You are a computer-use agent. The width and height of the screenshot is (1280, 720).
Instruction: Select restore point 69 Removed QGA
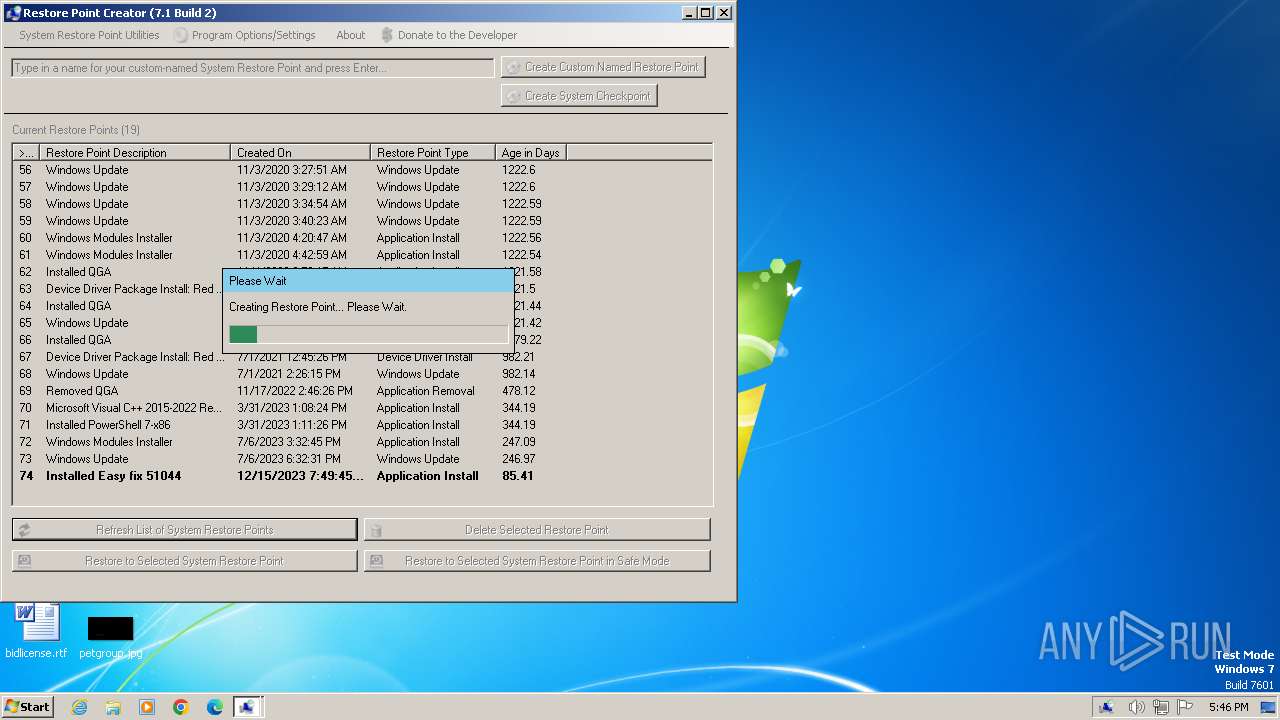(x=363, y=391)
